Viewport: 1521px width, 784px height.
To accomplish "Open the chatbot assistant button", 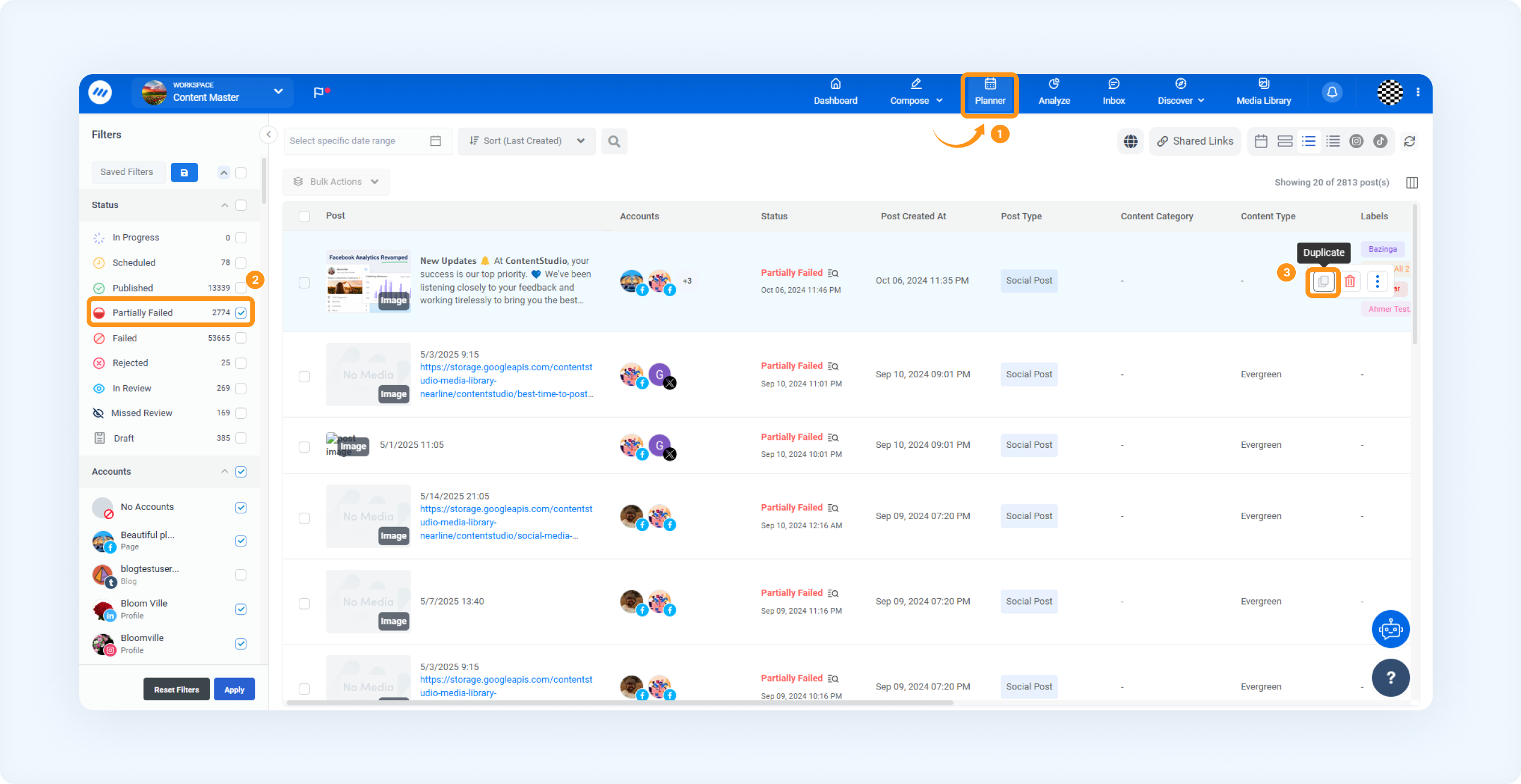I will pyautogui.click(x=1390, y=629).
